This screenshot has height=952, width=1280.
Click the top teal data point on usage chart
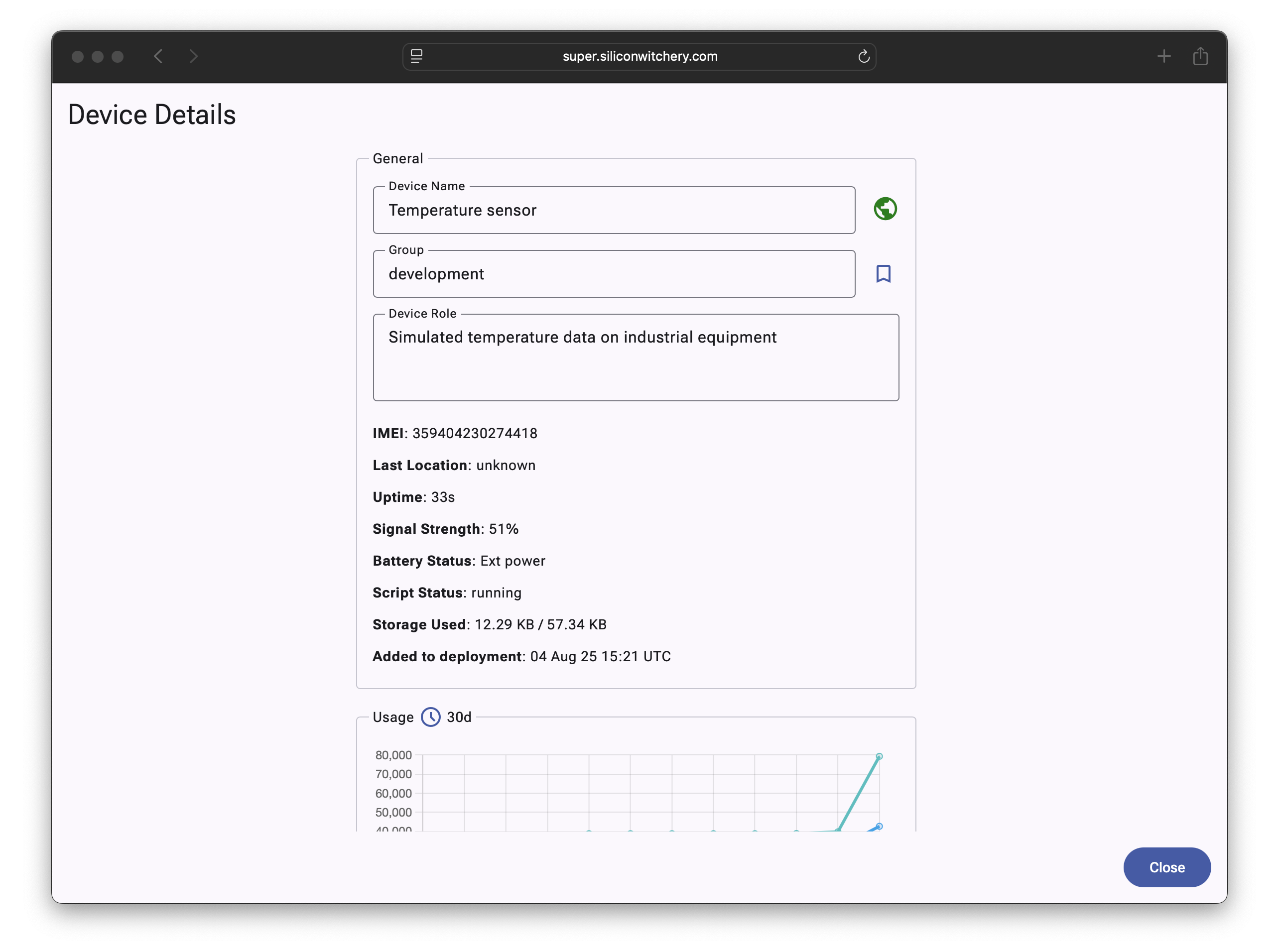pyautogui.click(x=880, y=757)
